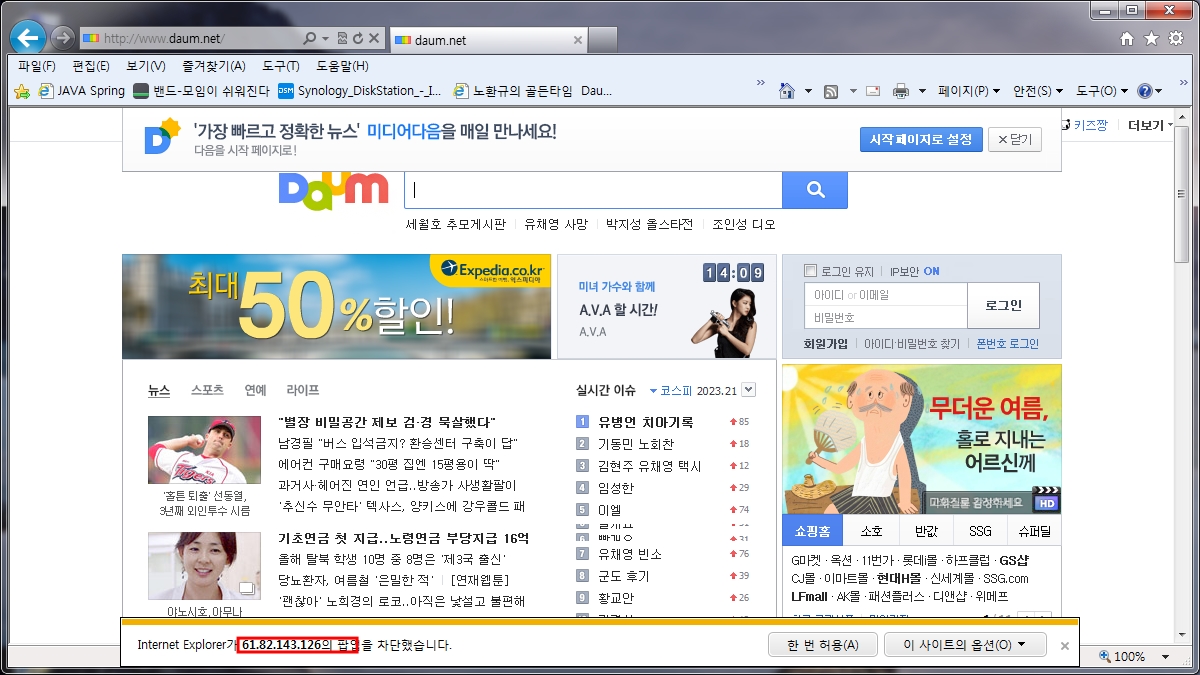Click the 한 번 허용(A) button
Screen dimensions: 1200x675
point(822,645)
